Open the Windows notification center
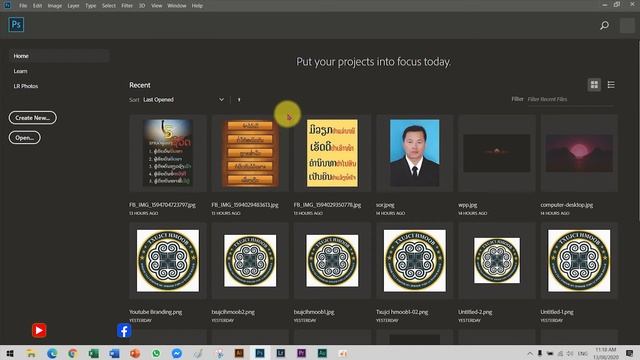The height and width of the screenshot is (360, 640). coord(629,353)
